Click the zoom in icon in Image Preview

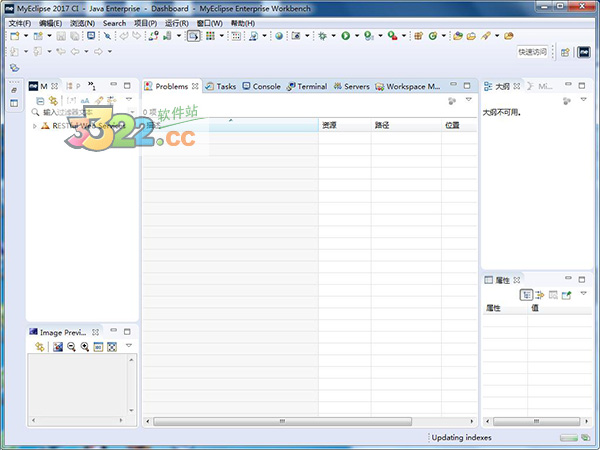85,346
